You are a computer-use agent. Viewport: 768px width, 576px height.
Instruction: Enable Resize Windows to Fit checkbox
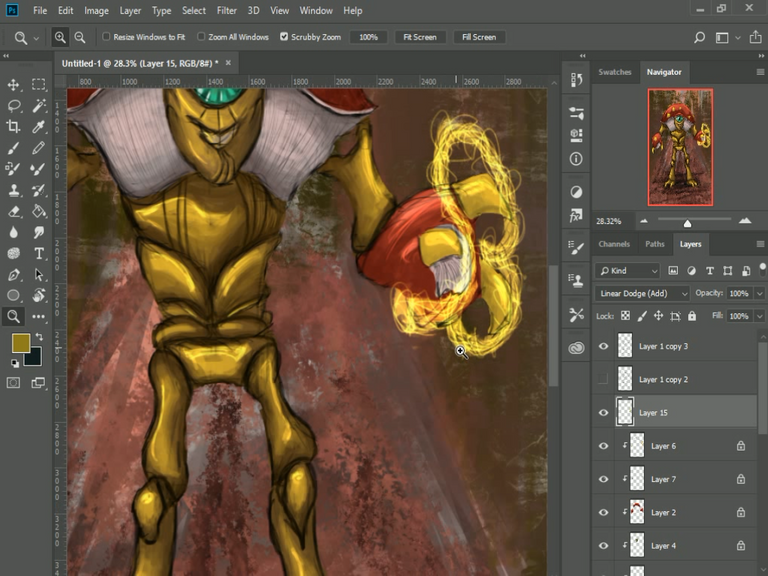pos(106,37)
